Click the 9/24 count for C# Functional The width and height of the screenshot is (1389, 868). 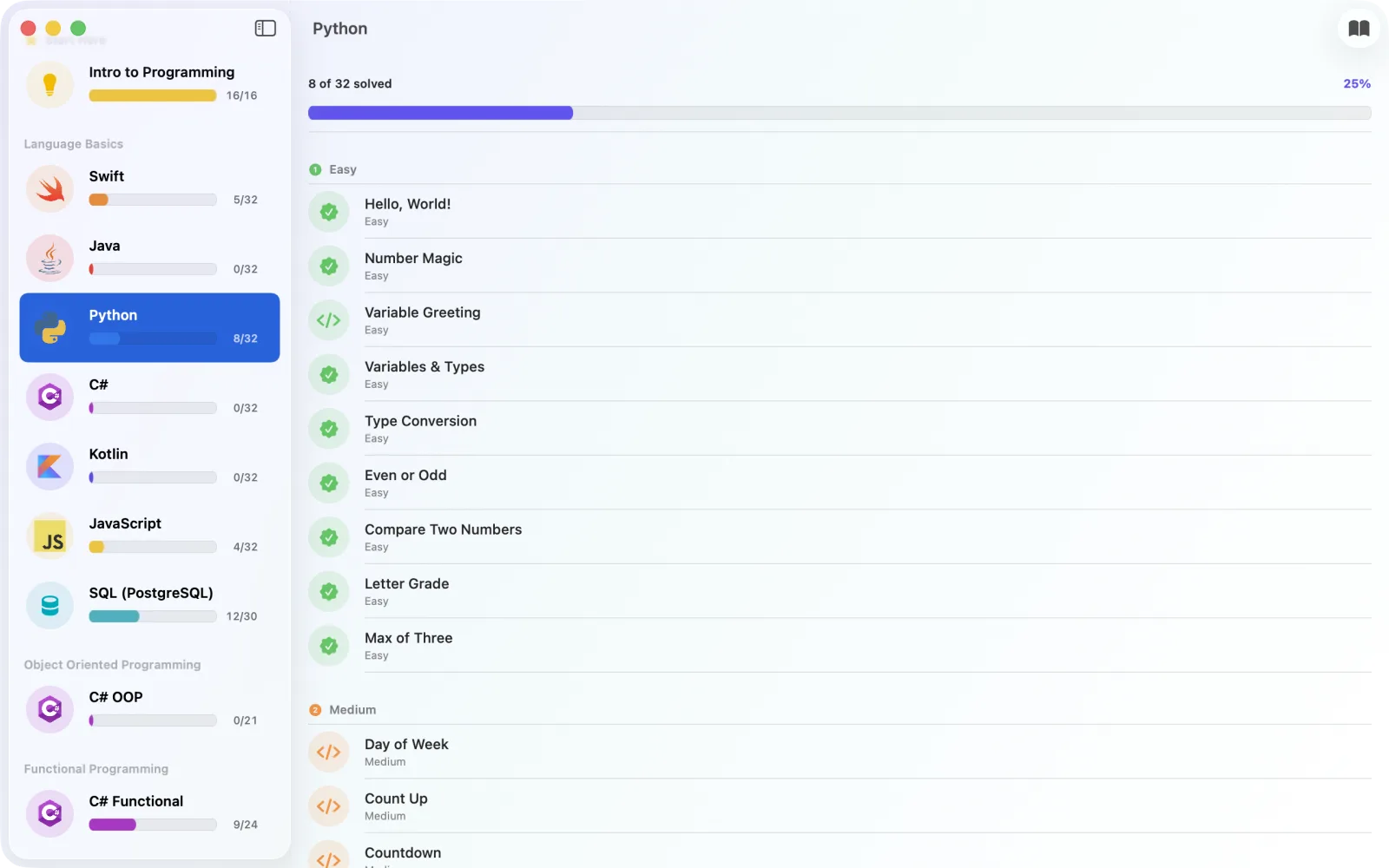click(x=245, y=825)
